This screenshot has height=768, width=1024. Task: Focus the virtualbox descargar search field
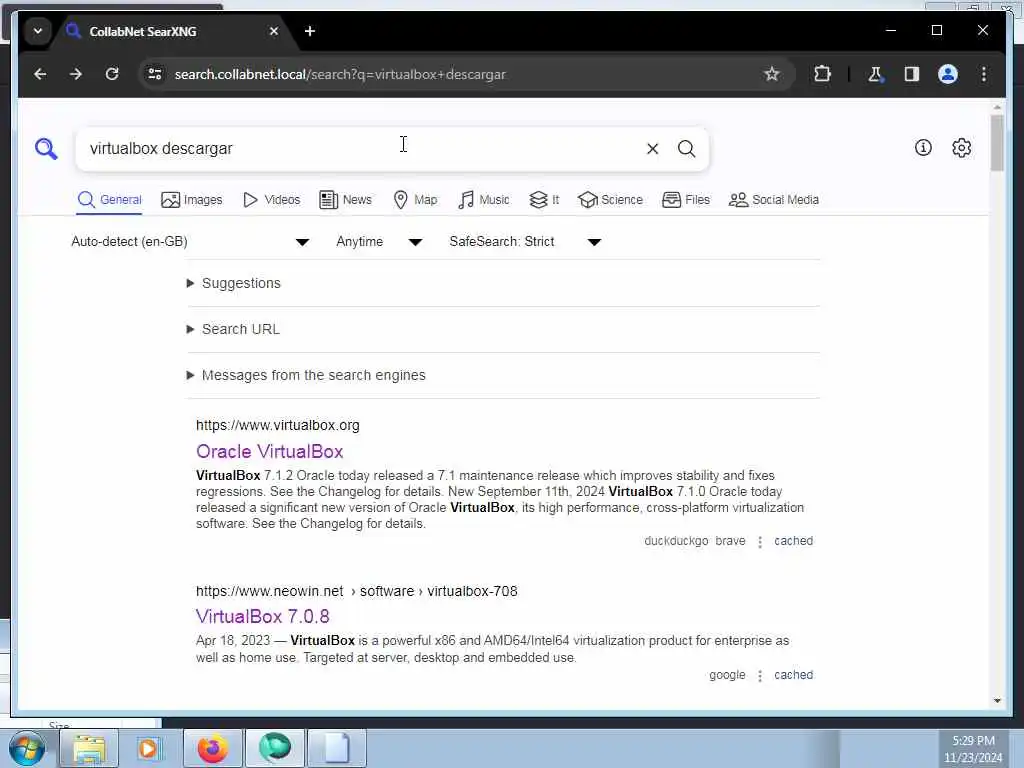[x=359, y=149]
